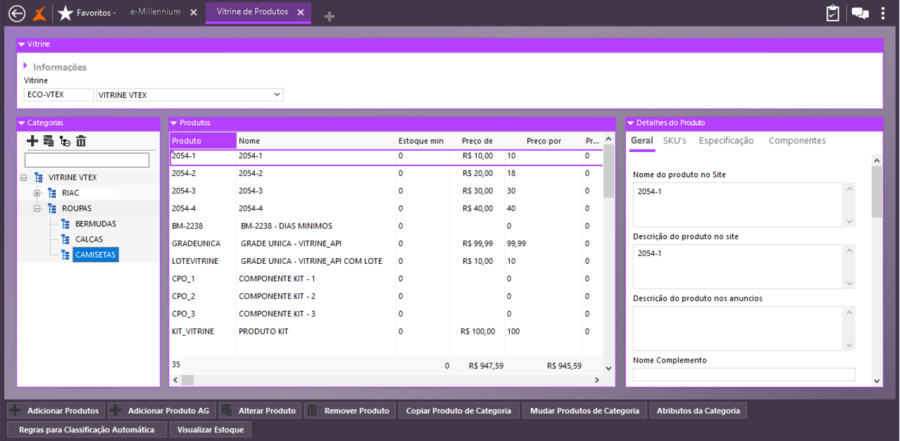The width and height of the screenshot is (900, 441).
Task: Click the back arrow icon
Action: (x=15, y=13)
